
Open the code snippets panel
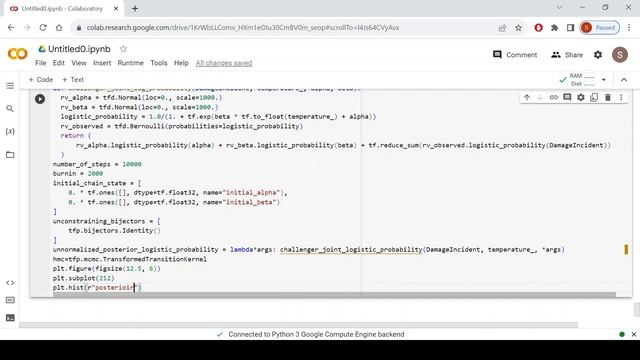[x=10, y=282]
